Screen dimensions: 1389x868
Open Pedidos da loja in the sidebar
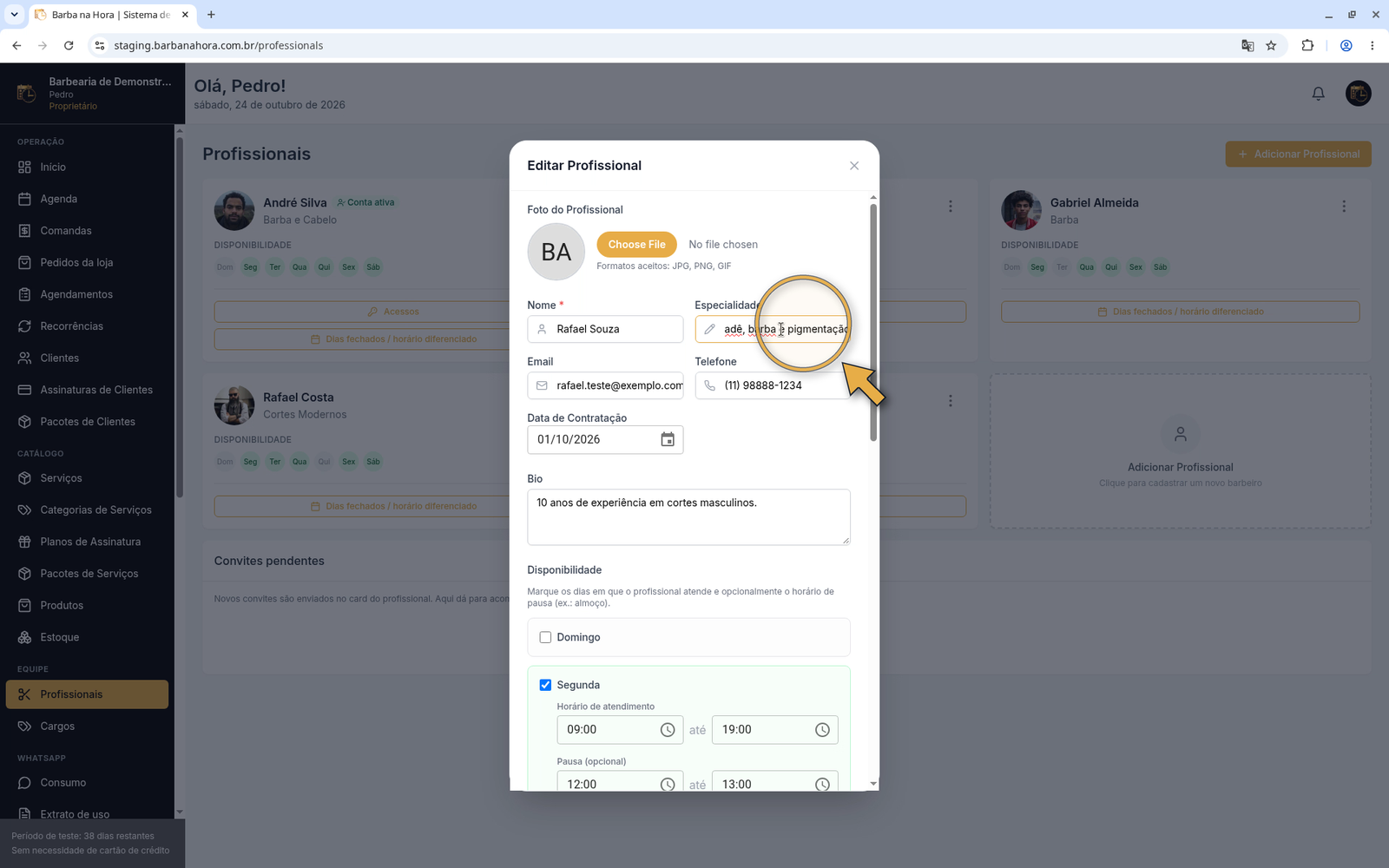[87, 262]
